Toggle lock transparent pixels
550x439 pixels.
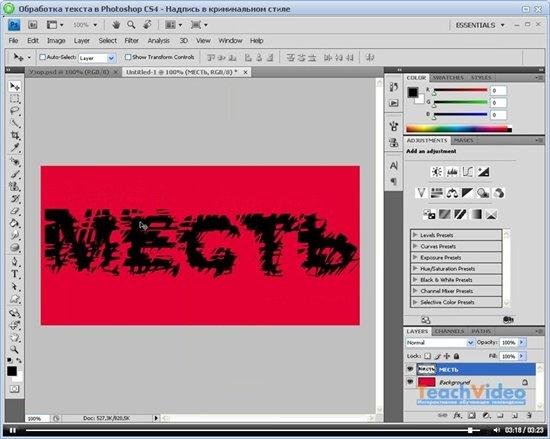[427, 356]
